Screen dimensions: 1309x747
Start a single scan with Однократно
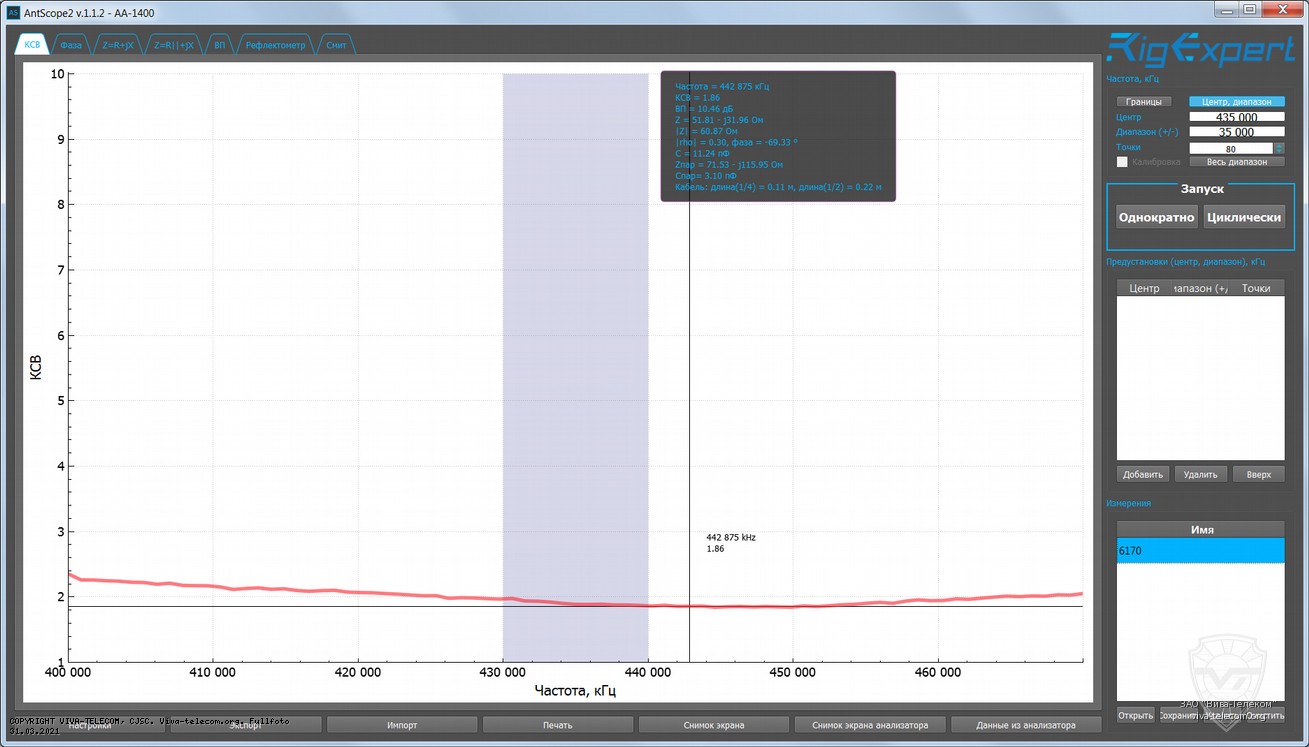tap(1156, 217)
